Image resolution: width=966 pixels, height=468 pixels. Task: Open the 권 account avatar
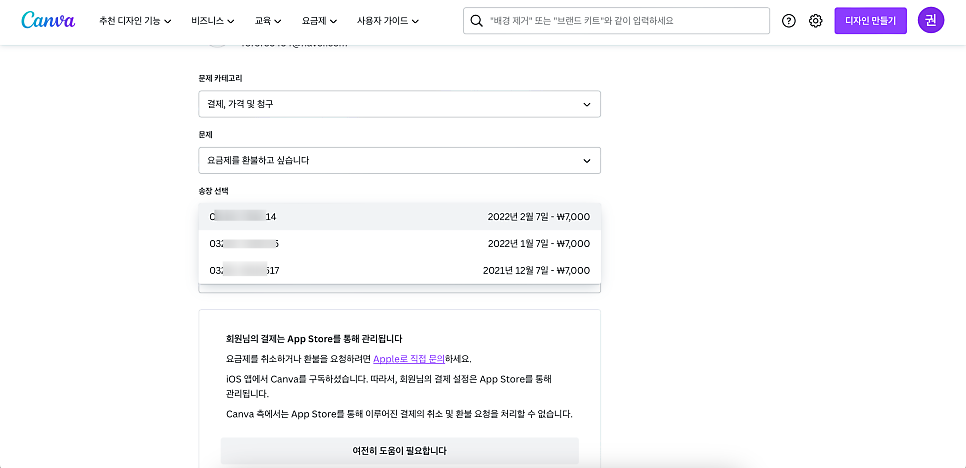(931, 20)
